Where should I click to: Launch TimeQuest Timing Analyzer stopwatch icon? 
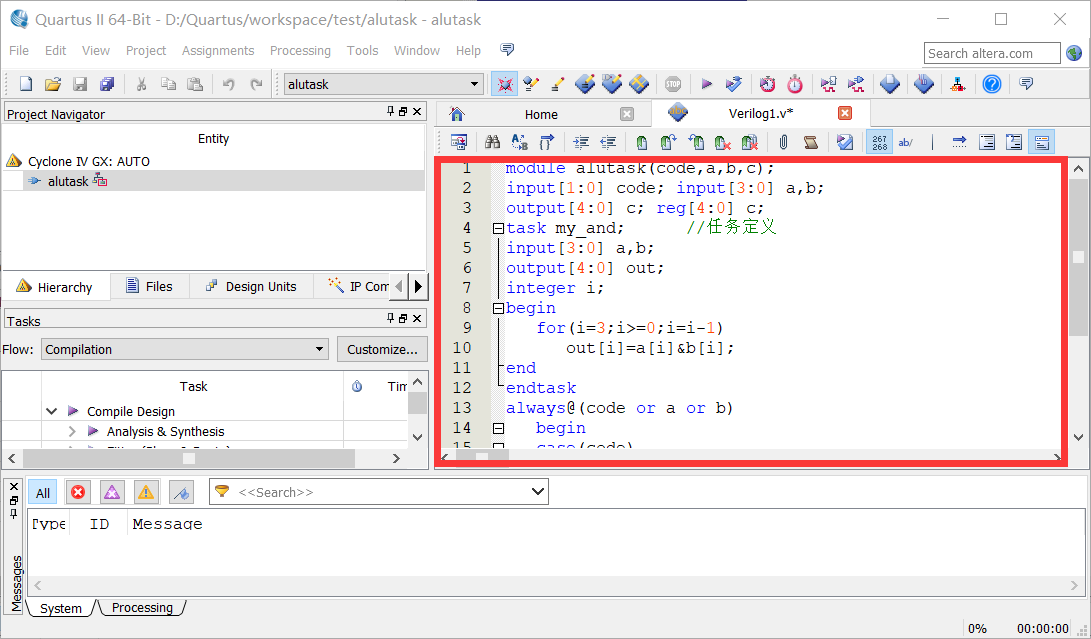click(x=795, y=84)
